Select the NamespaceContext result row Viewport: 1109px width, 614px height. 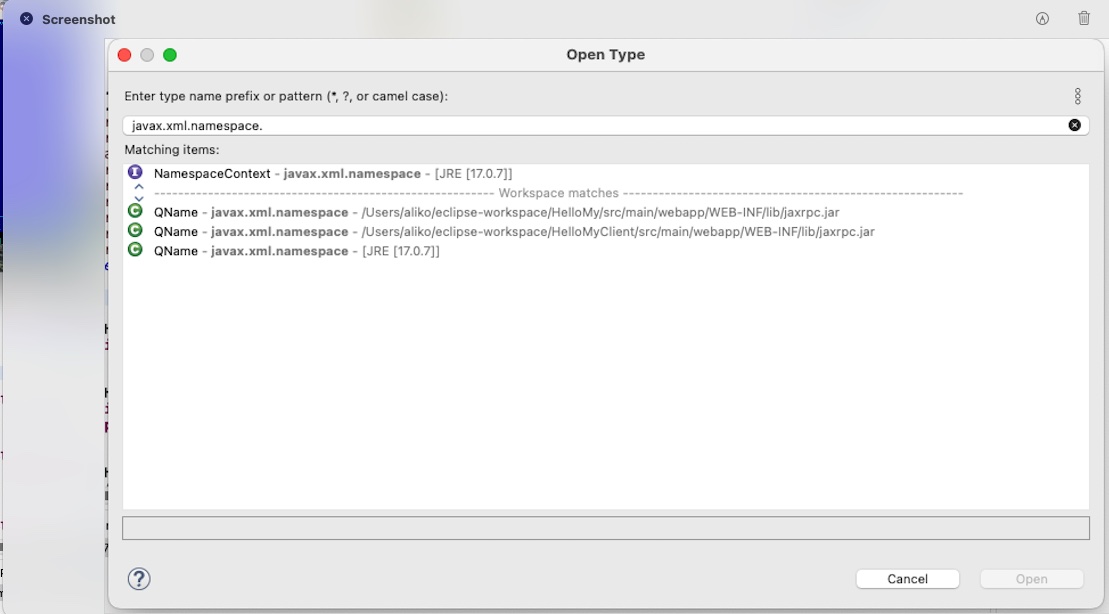point(330,170)
